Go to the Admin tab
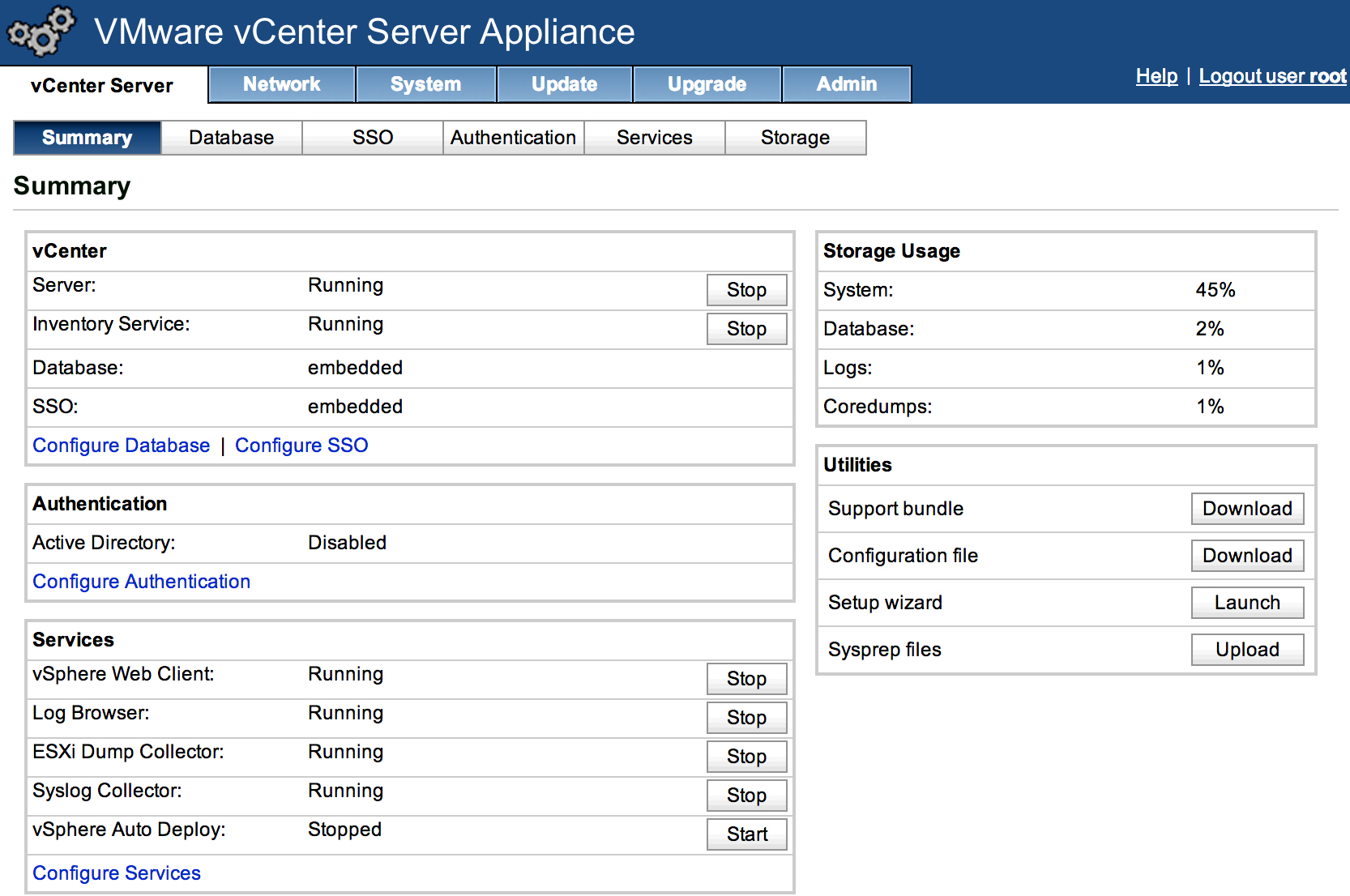The height and width of the screenshot is (896, 1350). [847, 84]
